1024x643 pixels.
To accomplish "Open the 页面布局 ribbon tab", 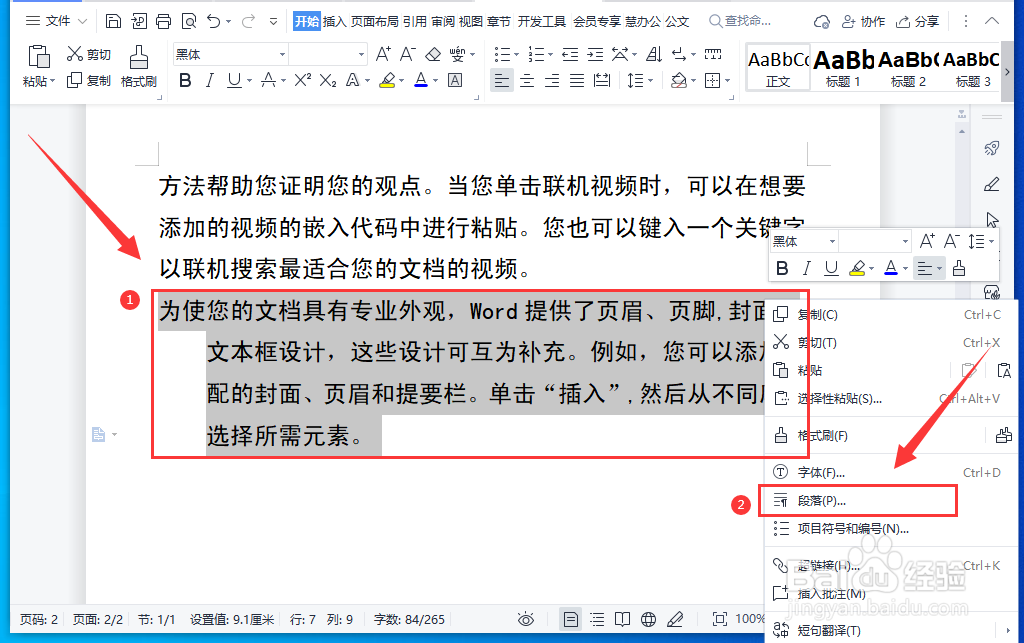I will point(374,22).
